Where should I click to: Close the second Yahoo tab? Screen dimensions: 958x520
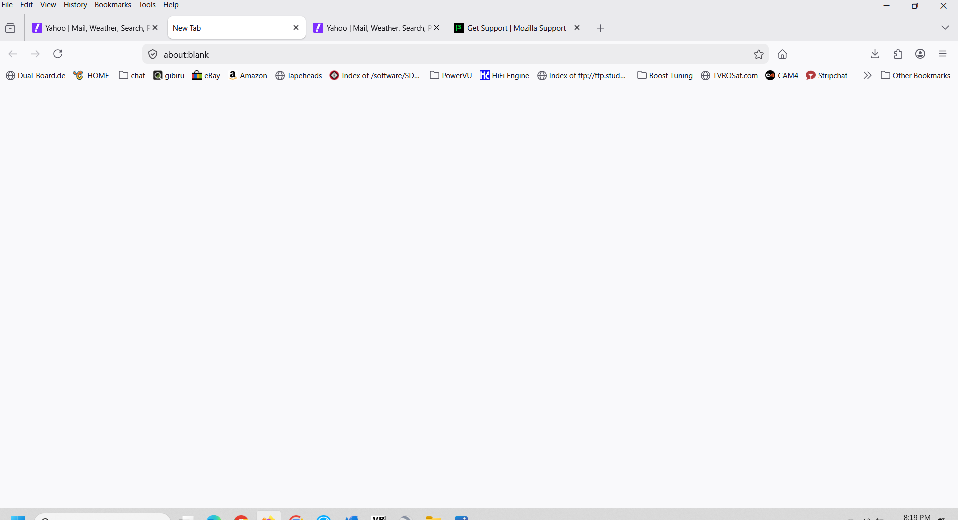tap(436, 27)
